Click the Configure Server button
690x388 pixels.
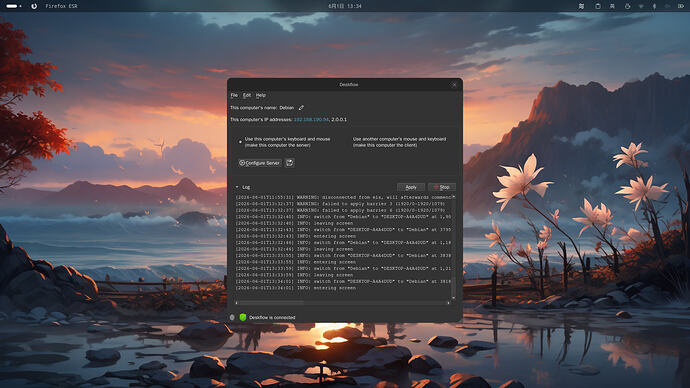coord(260,163)
